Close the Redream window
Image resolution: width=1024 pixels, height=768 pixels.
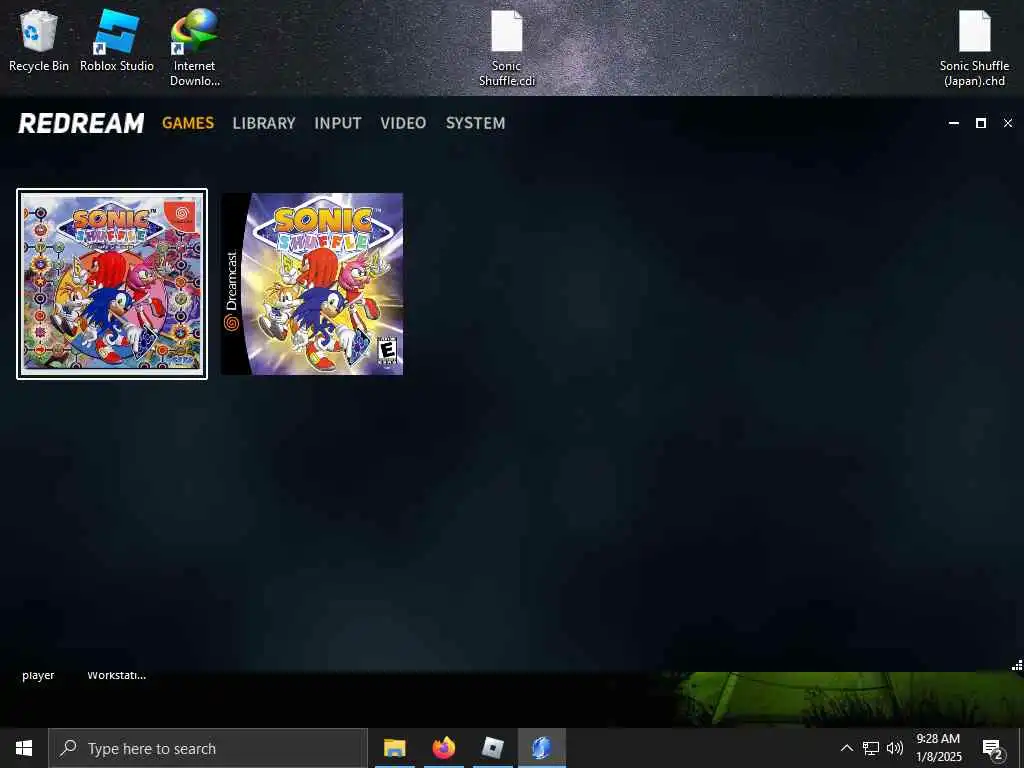tap(1008, 123)
